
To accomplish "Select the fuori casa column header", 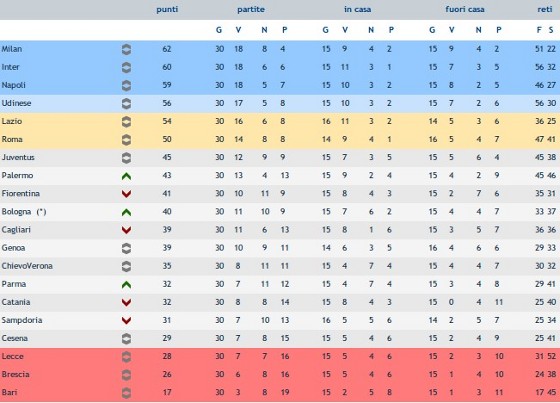I will 465,9.
